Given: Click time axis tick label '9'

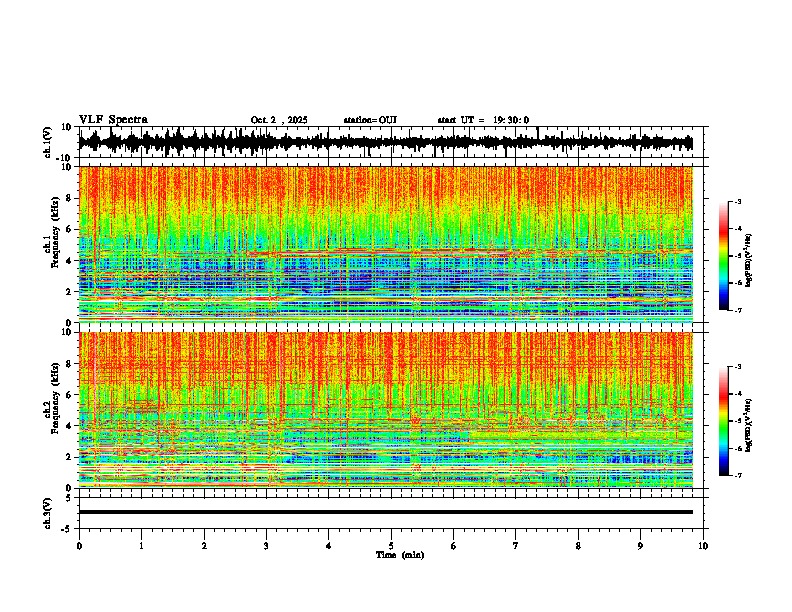Looking at the screenshot, I should click(640, 546).
